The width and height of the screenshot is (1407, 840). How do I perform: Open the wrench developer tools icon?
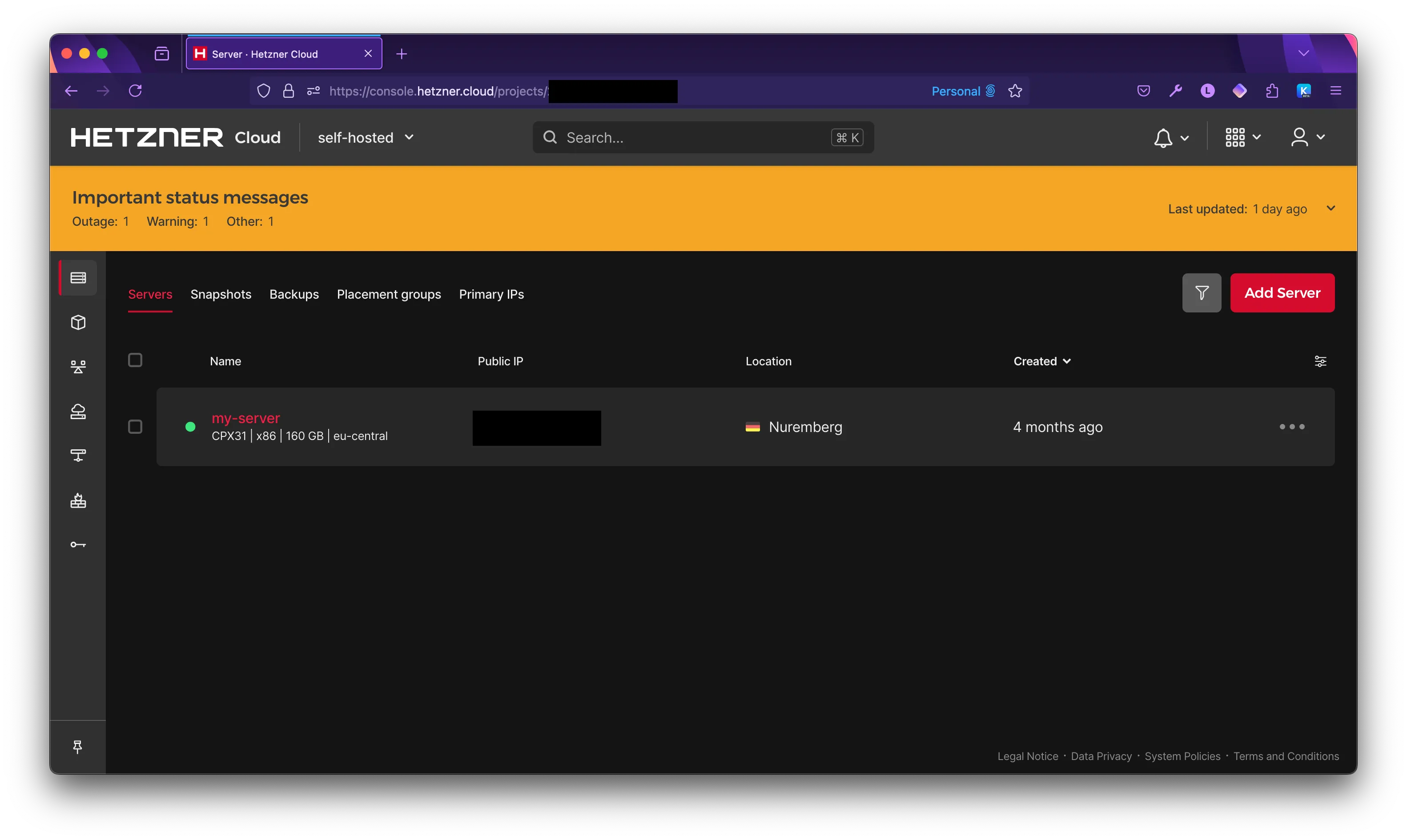coord(1175,91)
